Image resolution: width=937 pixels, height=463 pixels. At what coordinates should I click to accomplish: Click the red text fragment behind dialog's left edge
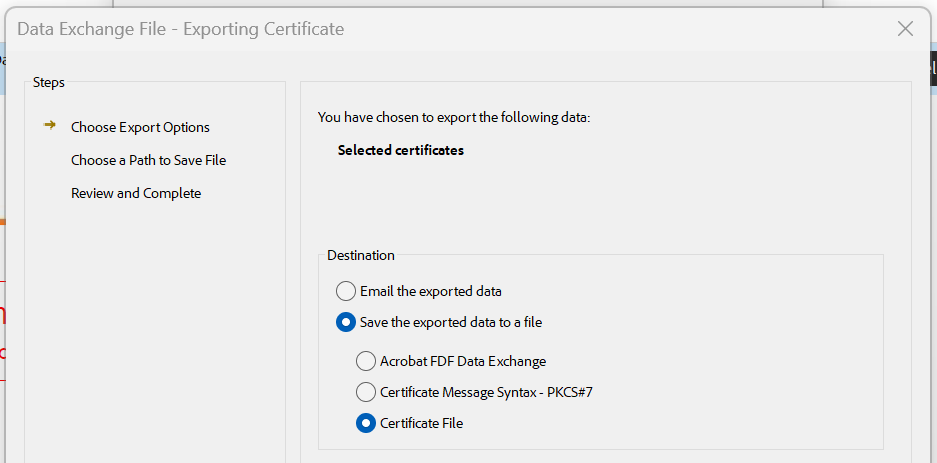(x=2, y=314)
